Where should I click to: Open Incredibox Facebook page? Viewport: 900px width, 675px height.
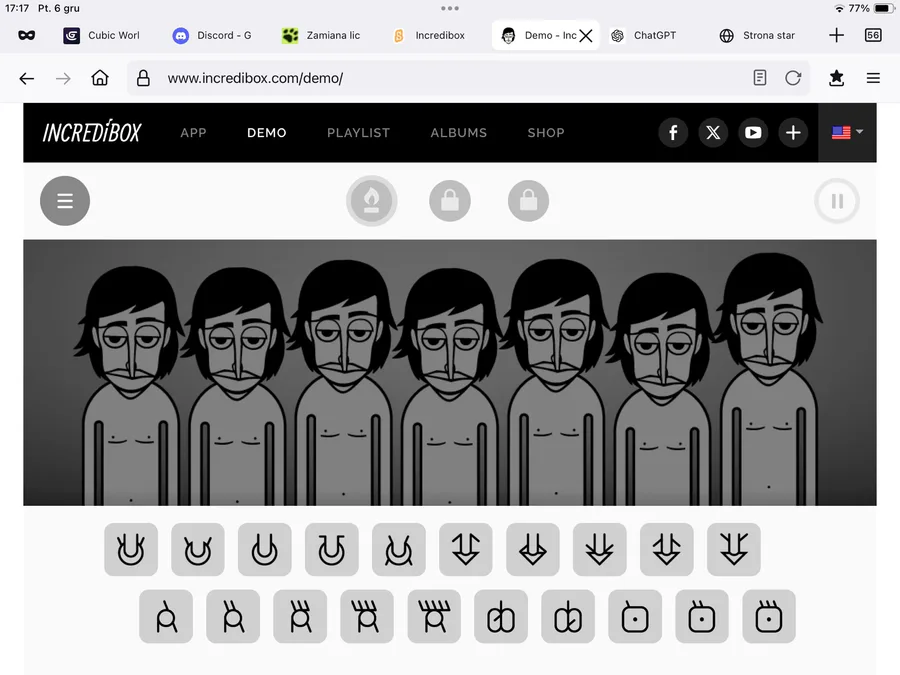(x=673, y=133)
